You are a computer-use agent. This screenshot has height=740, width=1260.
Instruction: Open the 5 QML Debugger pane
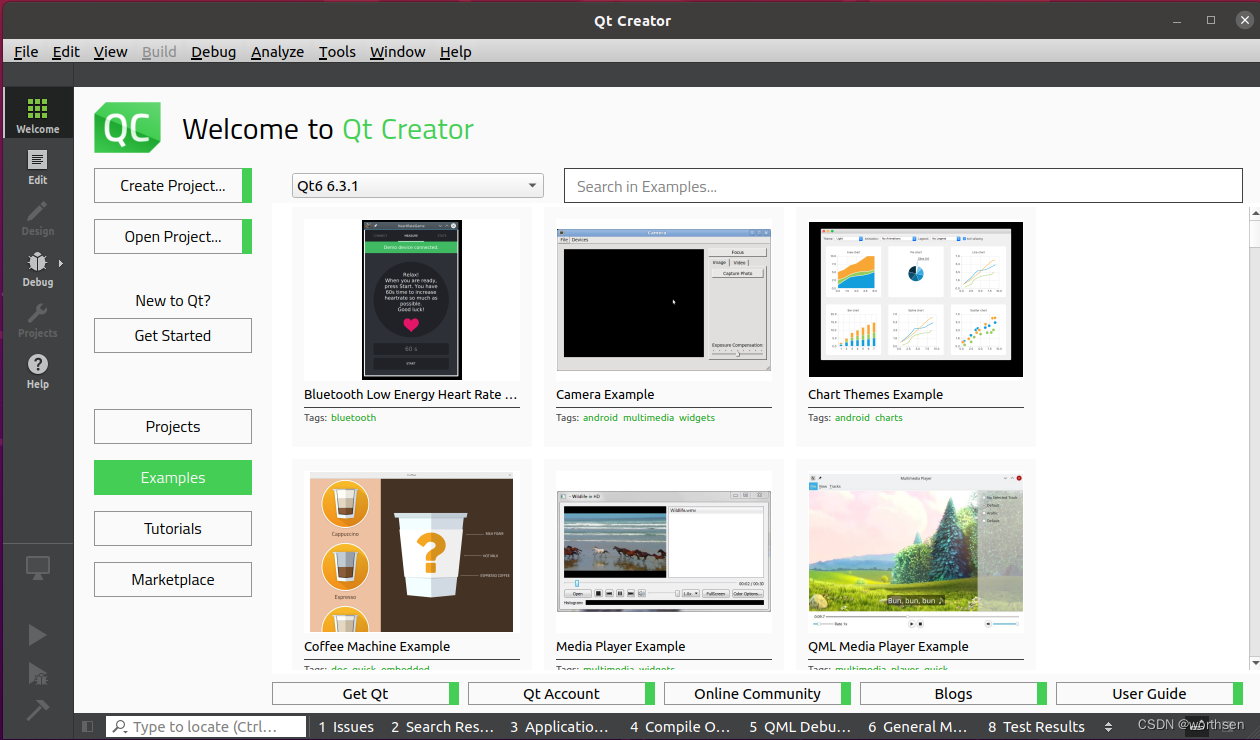(x=800, y=727)
